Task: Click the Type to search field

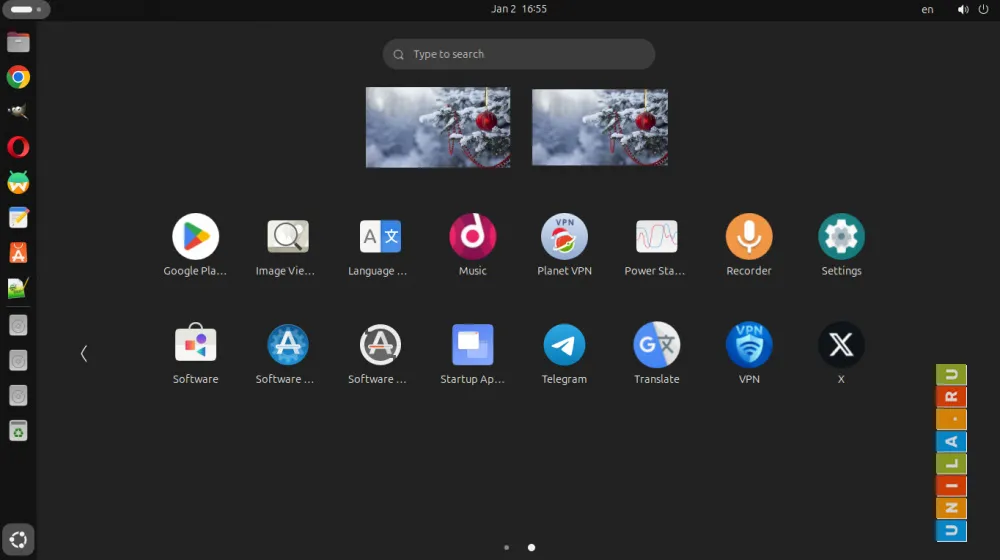Action: click(518, 54)
